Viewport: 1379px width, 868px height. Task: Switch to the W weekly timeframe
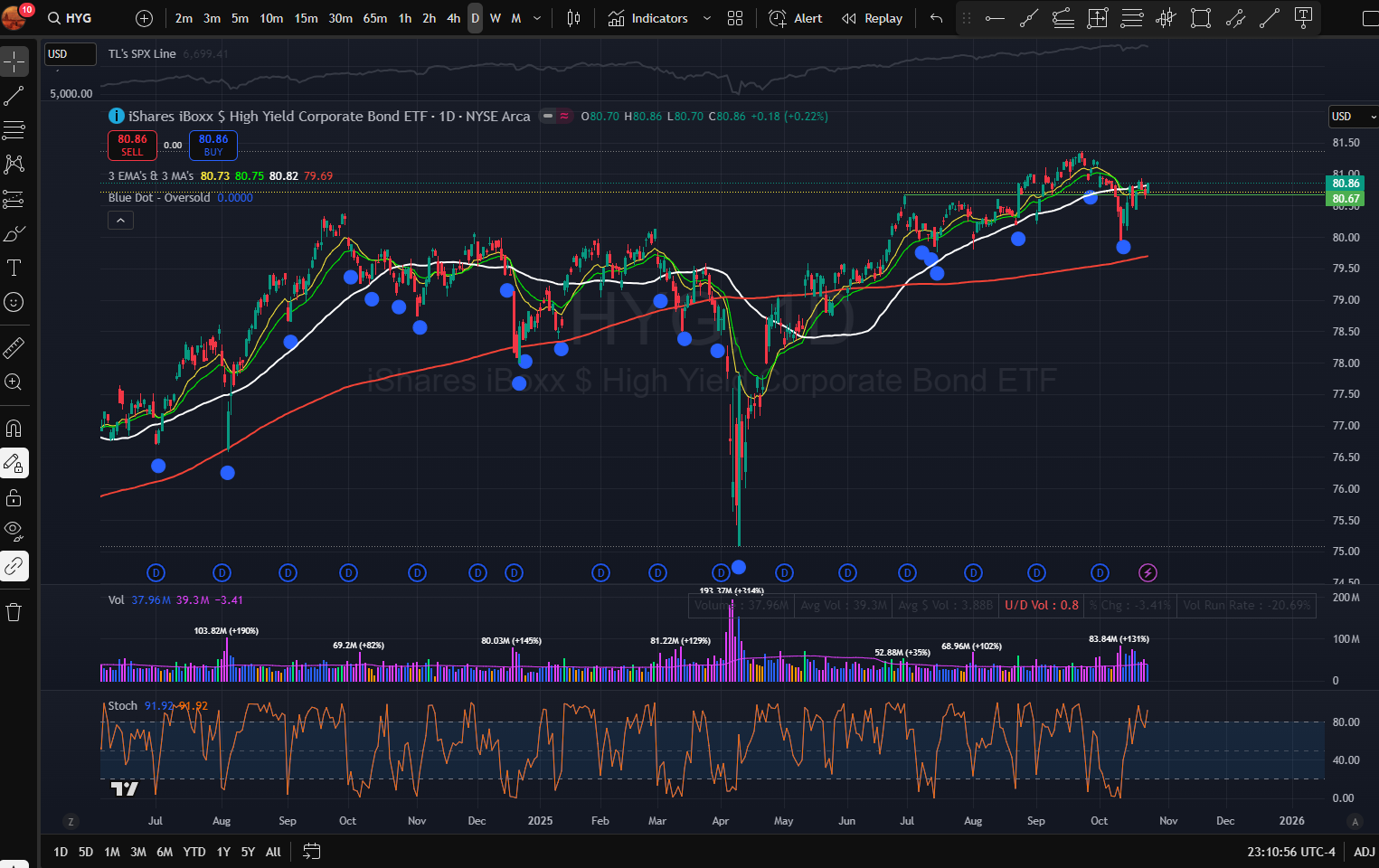[496, 18]
